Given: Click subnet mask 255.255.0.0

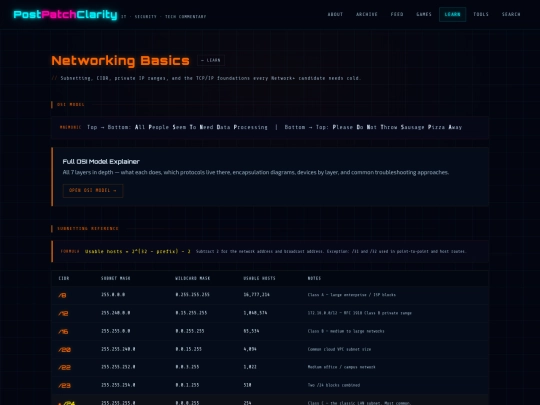Looking at the screenshot, I should (x=116, y=331).
